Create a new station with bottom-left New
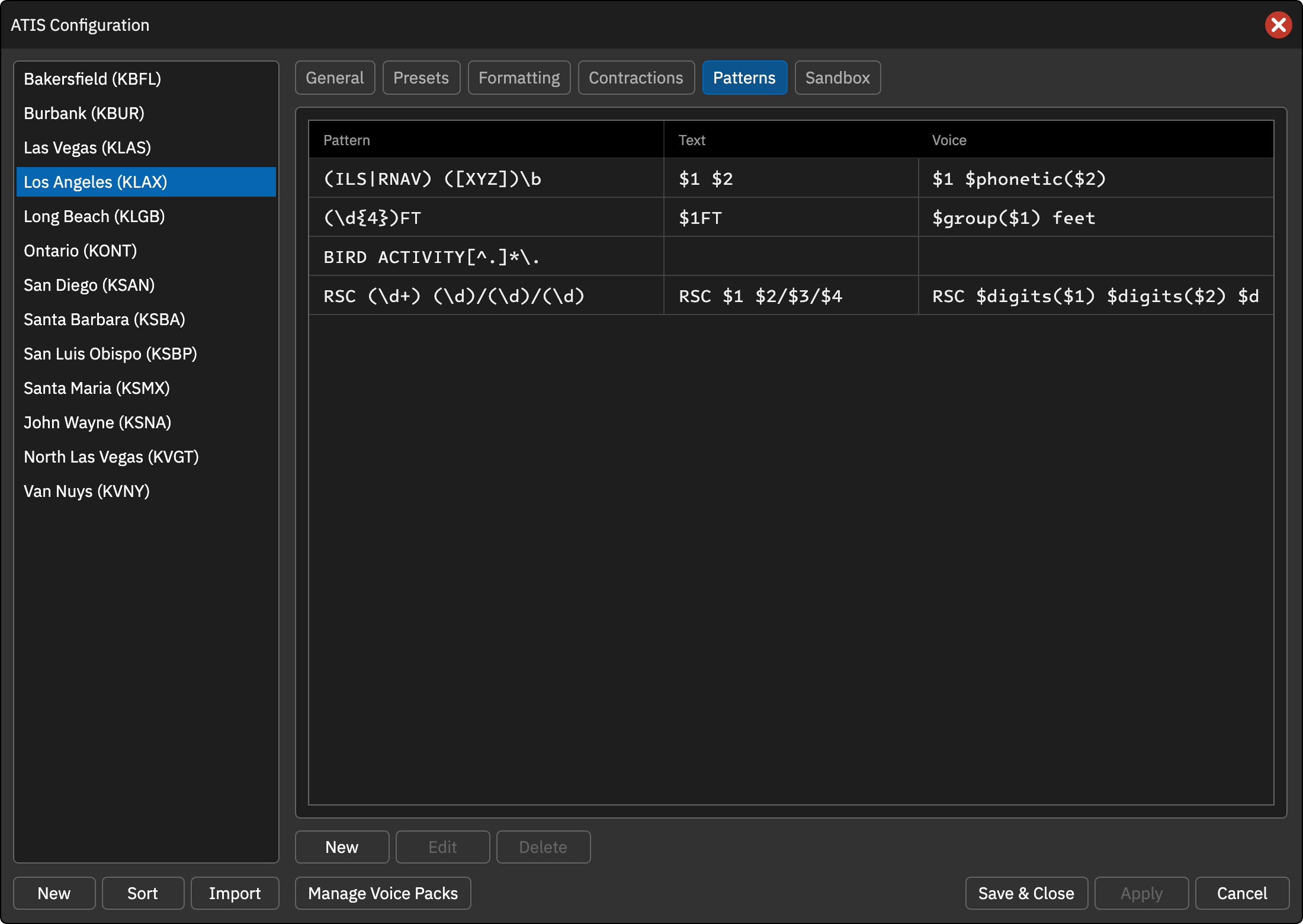The width and height of the screenshot is (1303, 924). 54,893
